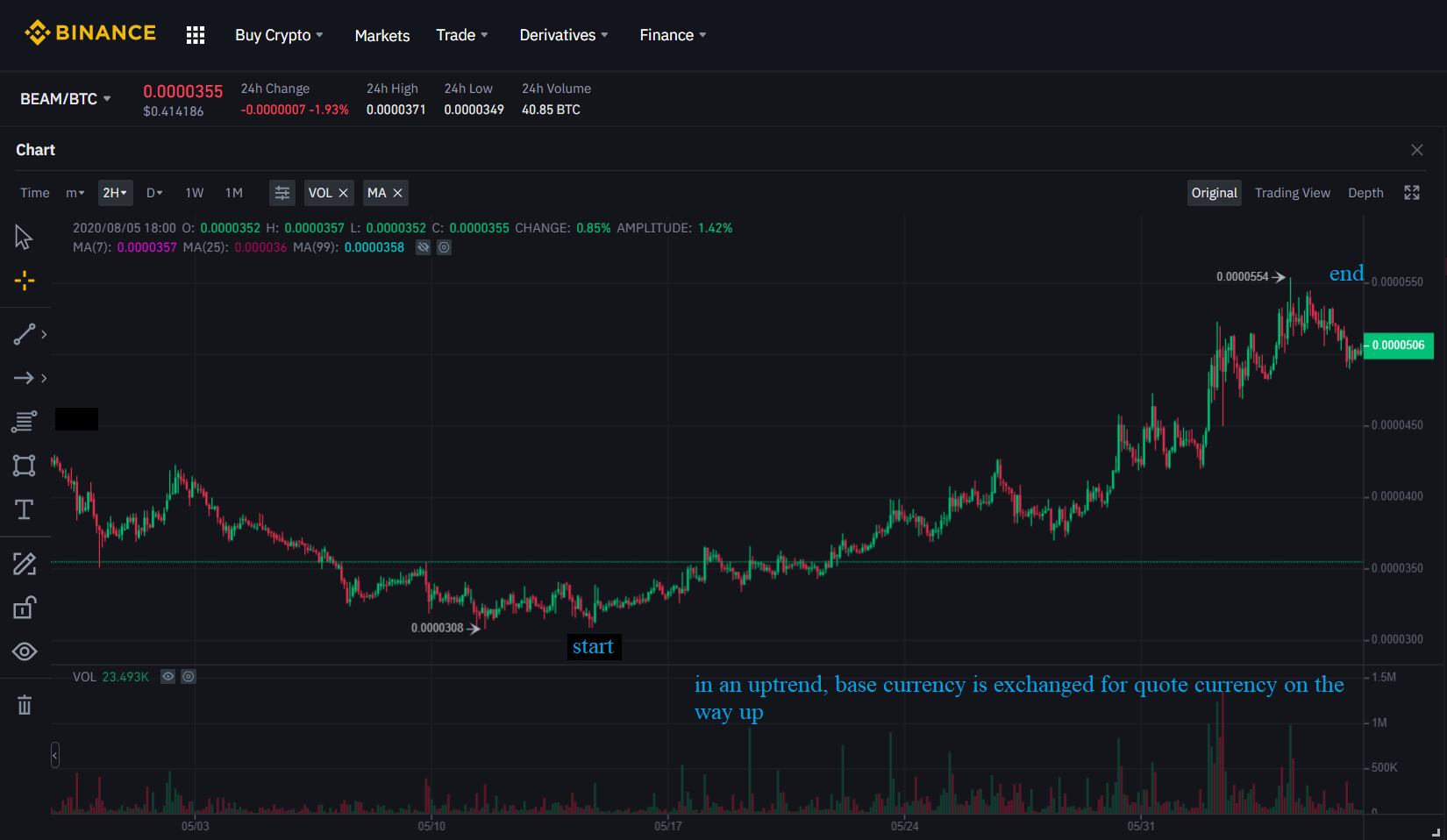The image size is (1447, 840).
Task: Open the Binance apps grid menu
Action: 196,35
